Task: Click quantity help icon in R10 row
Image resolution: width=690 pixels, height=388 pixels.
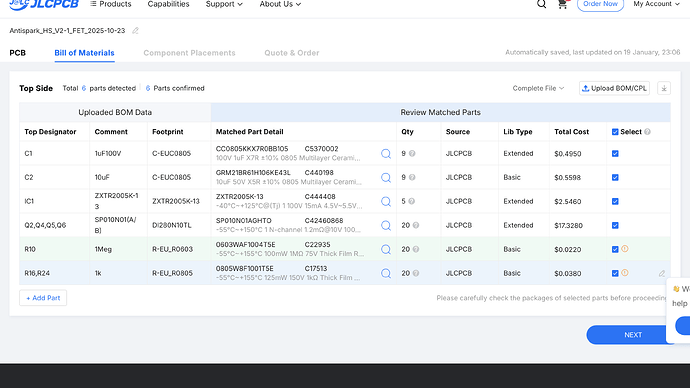Action: (x=416, y=249)
